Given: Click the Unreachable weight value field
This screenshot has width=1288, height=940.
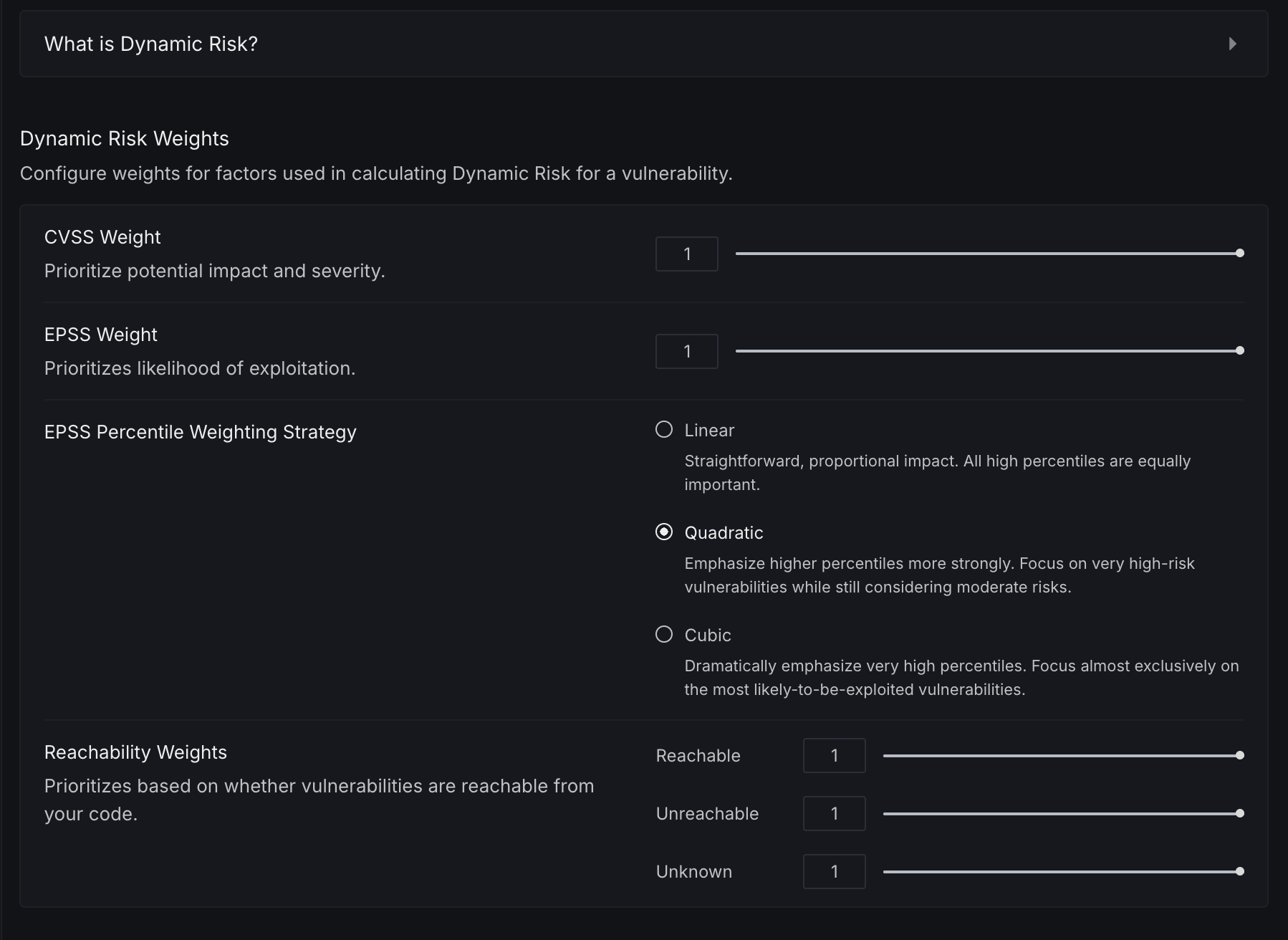Looking at the screenshot, I should point(834,813).
